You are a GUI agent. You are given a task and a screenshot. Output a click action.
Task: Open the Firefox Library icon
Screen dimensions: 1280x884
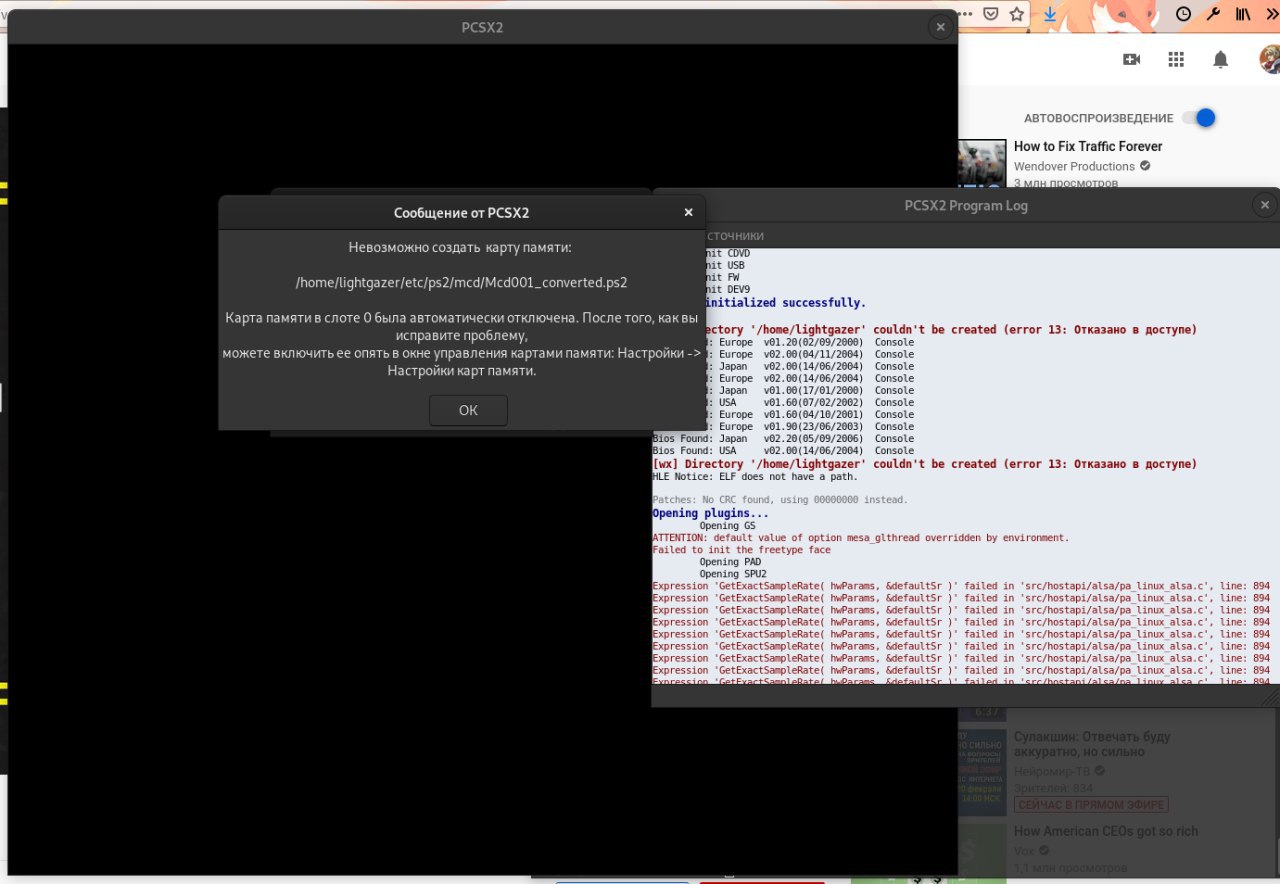point(1243,14)
